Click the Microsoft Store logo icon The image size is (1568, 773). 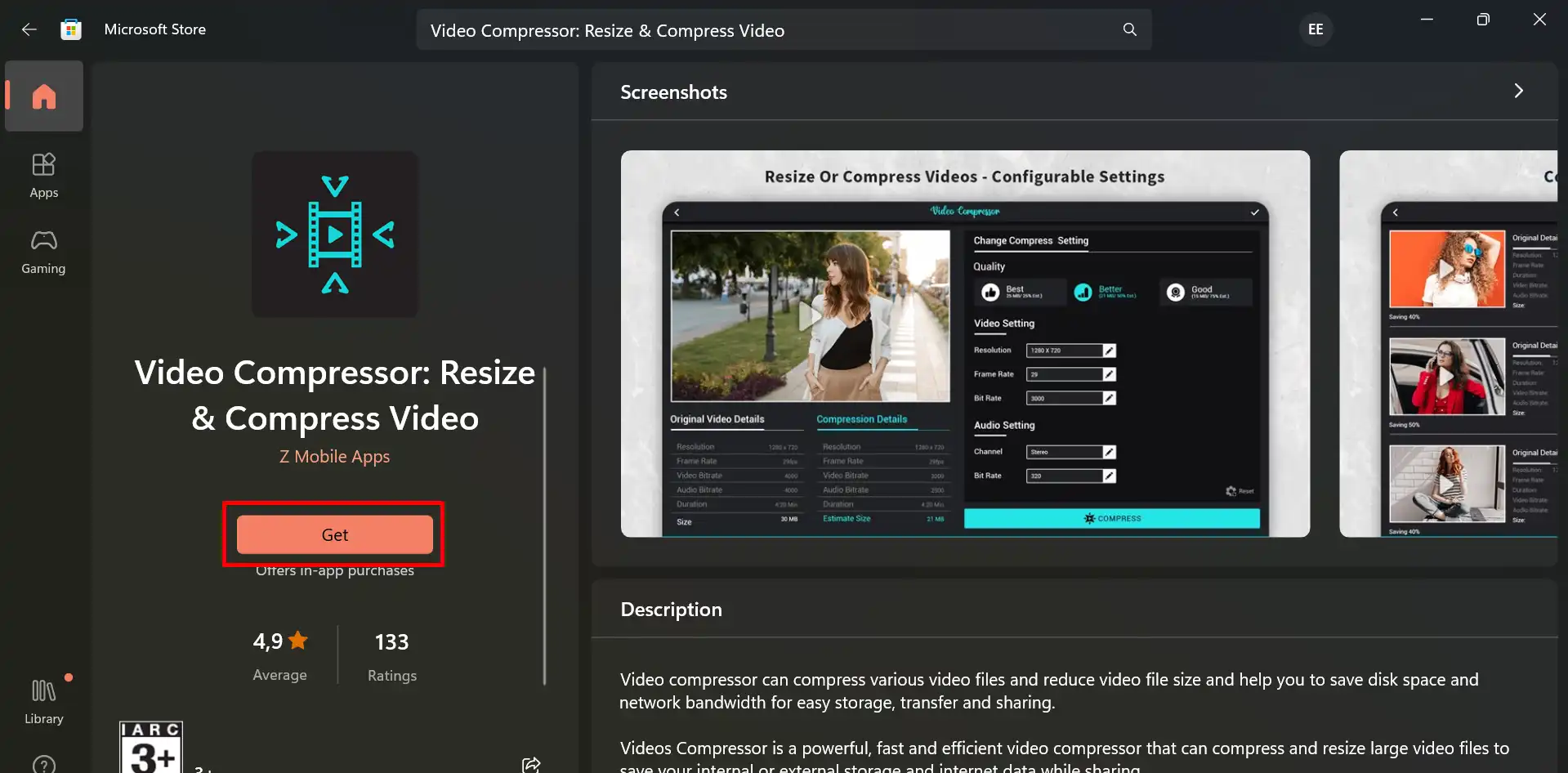[71, 29]
